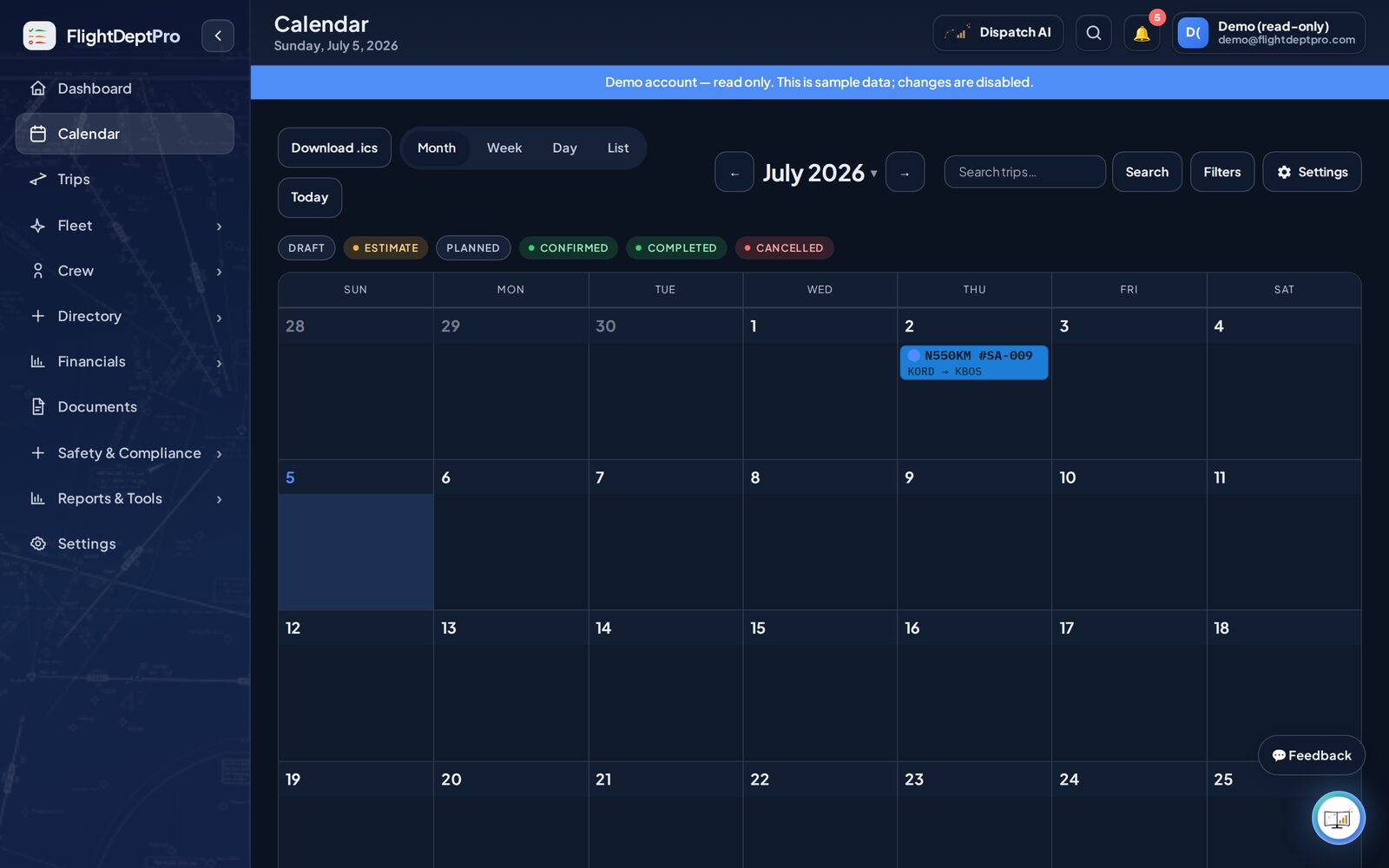This screenshot has width=1389, height=868.
Task: Click the Reports & Tools chart icon
Action: (x=38, y=498)
